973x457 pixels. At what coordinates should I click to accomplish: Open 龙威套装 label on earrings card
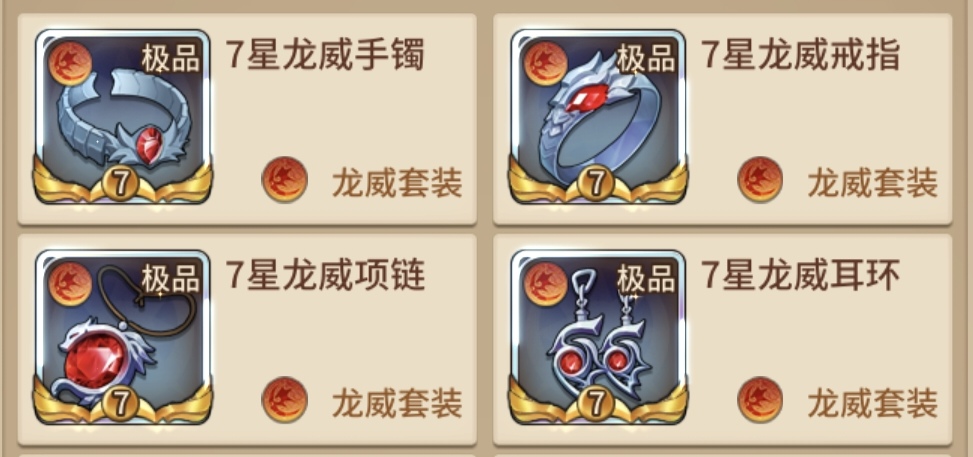(x=872, y=403)
